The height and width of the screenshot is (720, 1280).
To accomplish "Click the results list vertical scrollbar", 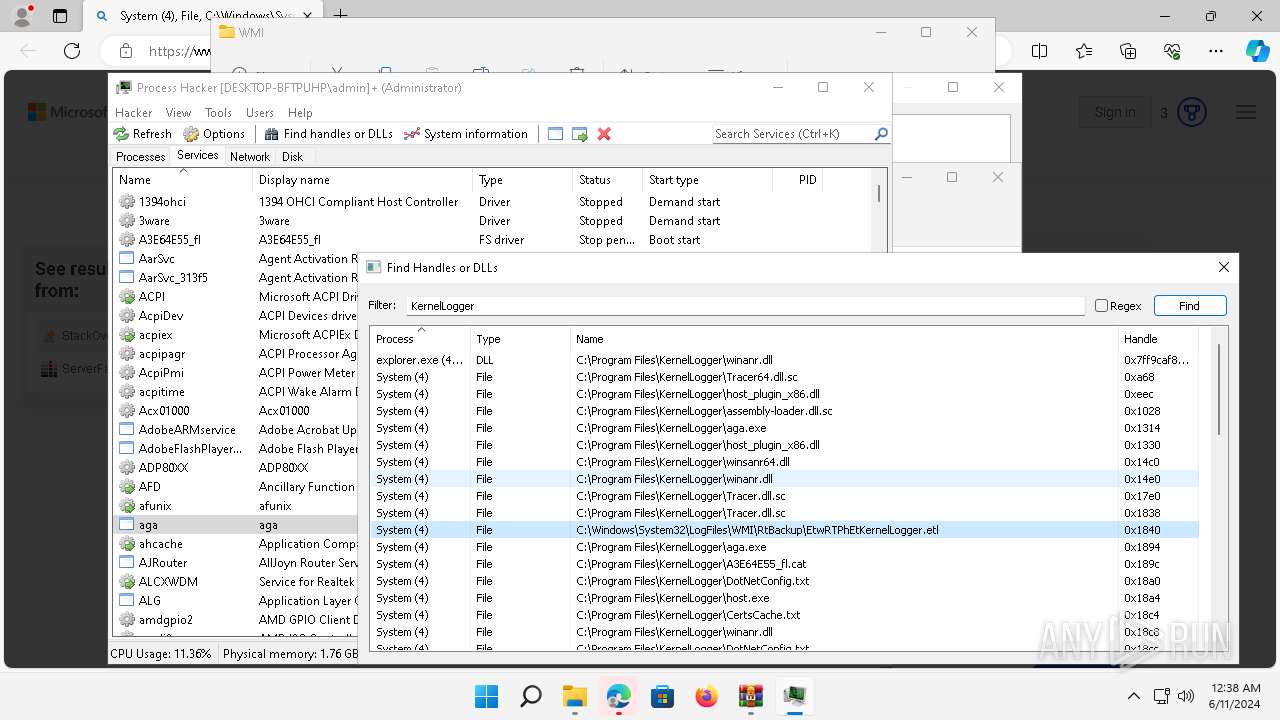I will 1218,390.
